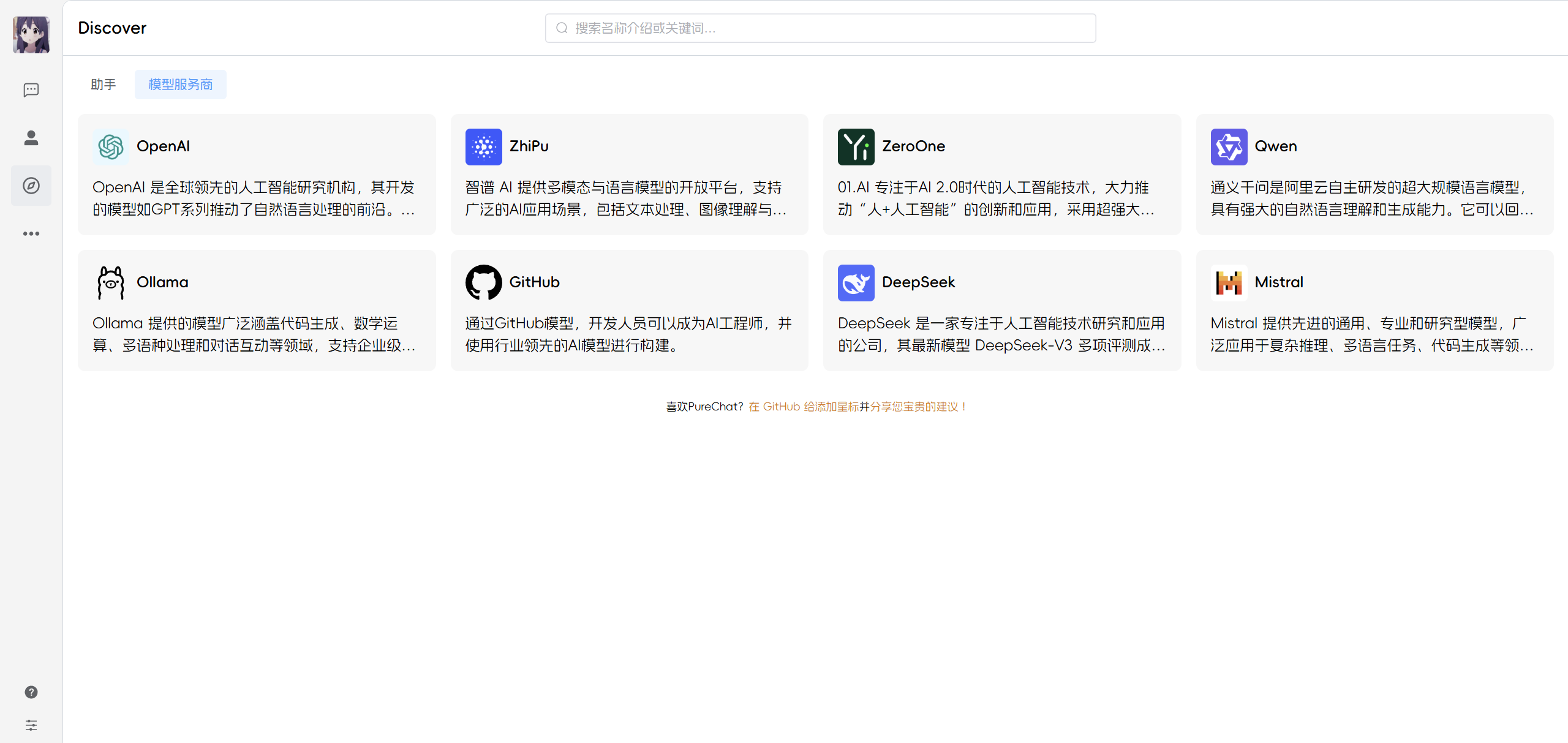Click the OpenAI logo icon
Viewport: 1568px width, 743px height.
(x=111, y=147)
